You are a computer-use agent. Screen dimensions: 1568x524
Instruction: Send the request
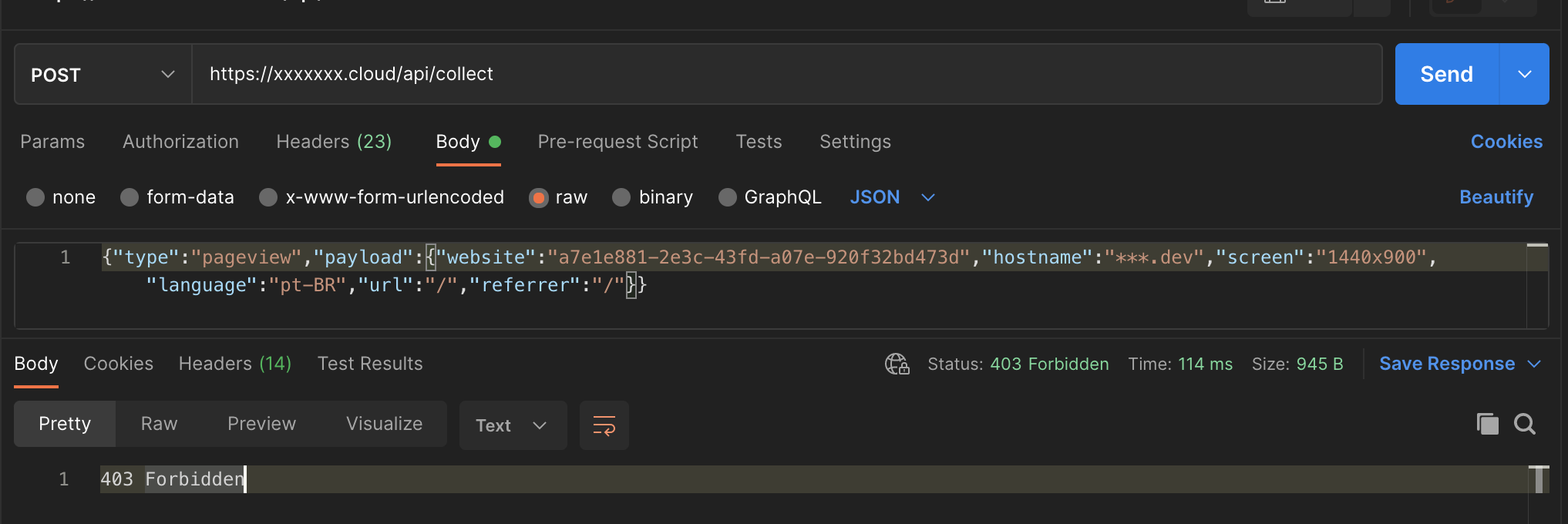(x=1447, y=74)
